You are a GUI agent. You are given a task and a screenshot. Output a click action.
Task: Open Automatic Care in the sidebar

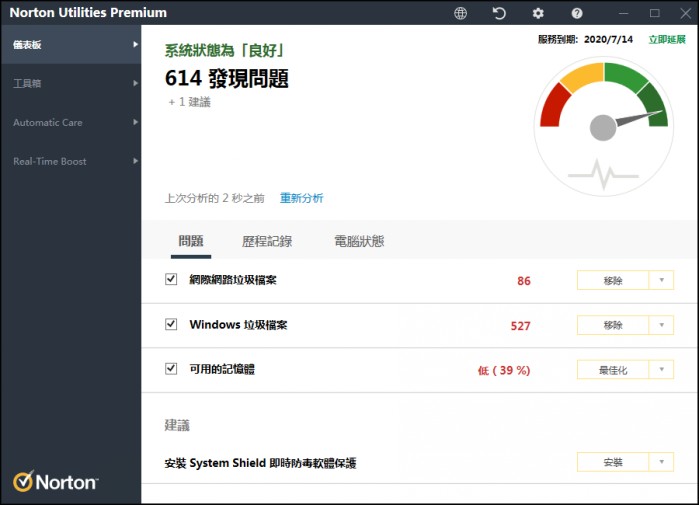70,122
